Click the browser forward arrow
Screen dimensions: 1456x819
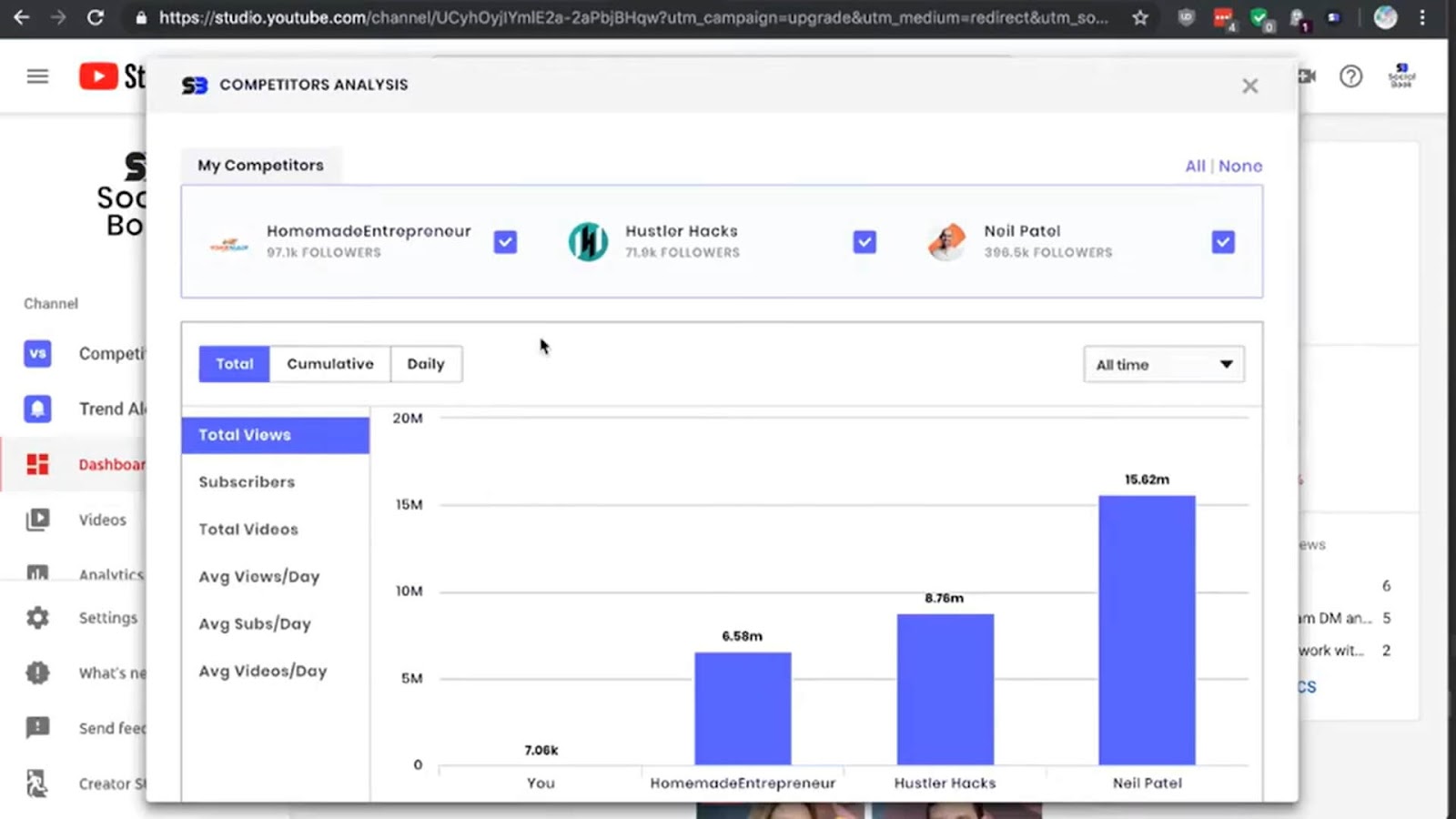tap(58, 17)
